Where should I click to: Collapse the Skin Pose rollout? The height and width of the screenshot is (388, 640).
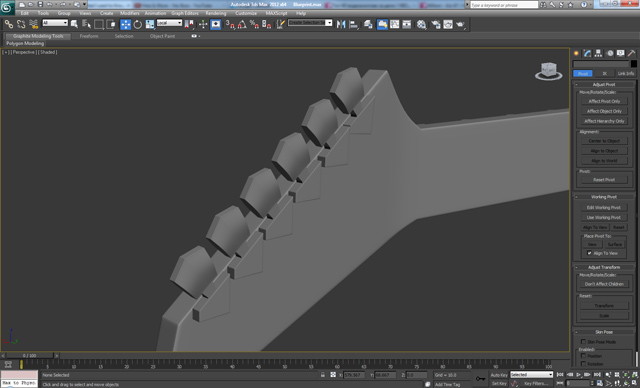click(604, 332)
